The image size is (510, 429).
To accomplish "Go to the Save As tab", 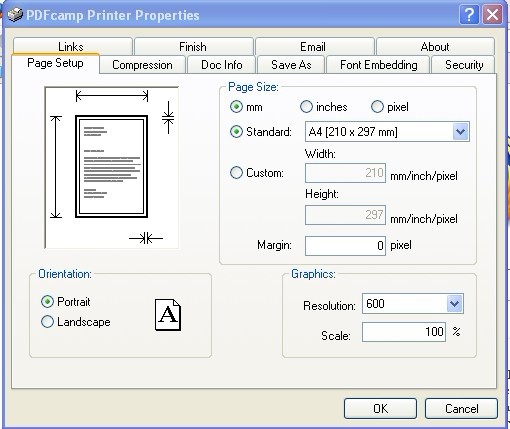I will (291, 65).
